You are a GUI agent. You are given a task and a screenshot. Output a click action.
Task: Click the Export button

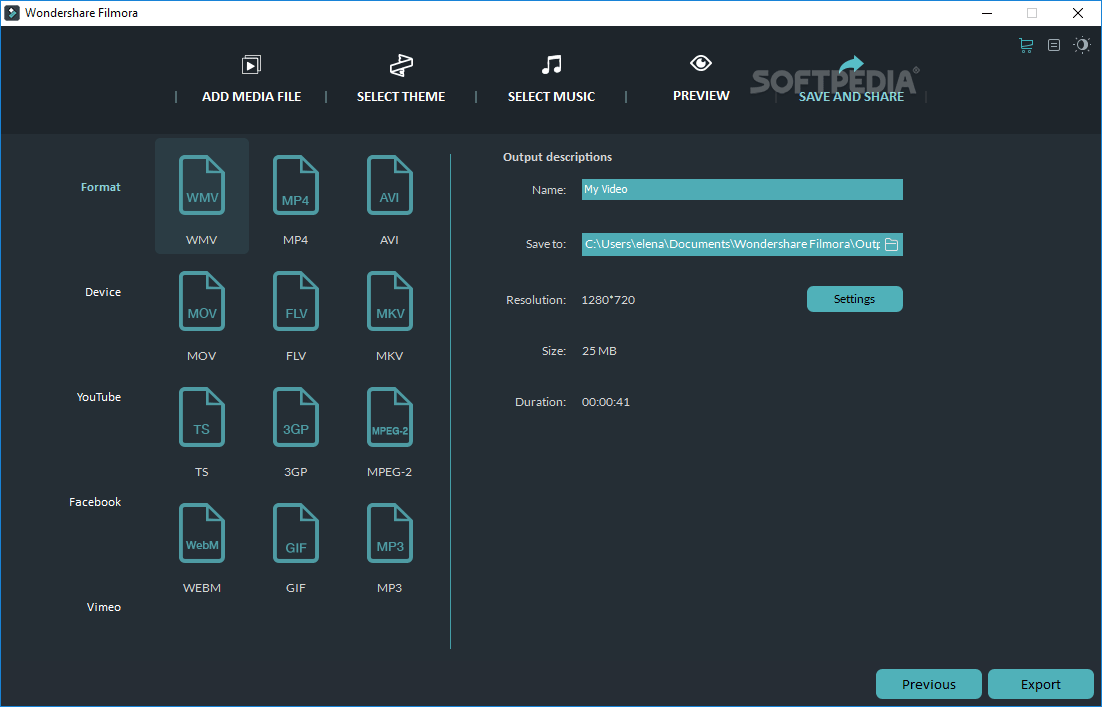[x=1041, y=684]
